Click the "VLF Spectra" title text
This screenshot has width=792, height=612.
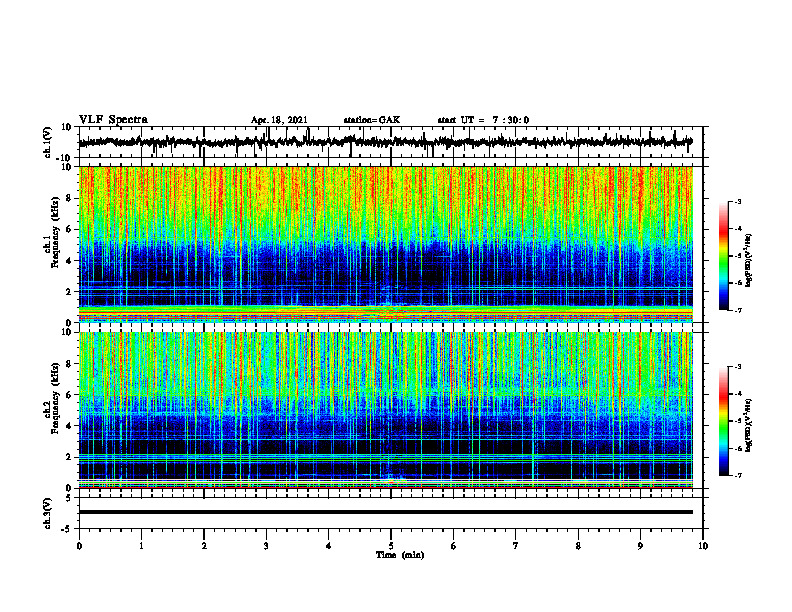[x=114, y=120]
